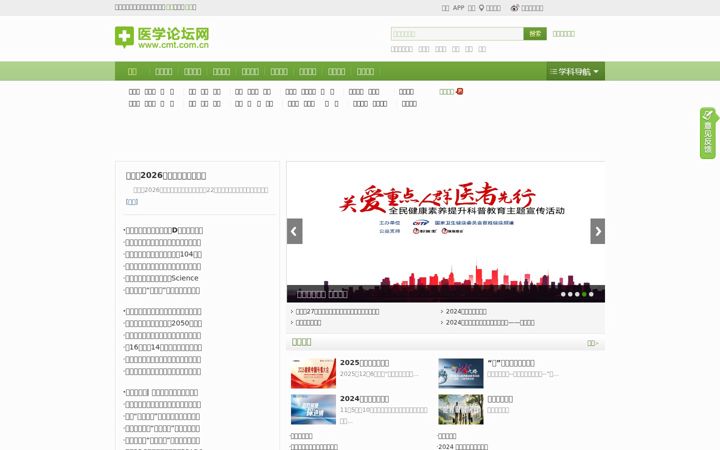Click the green section more link with arrow

[593, 343]
